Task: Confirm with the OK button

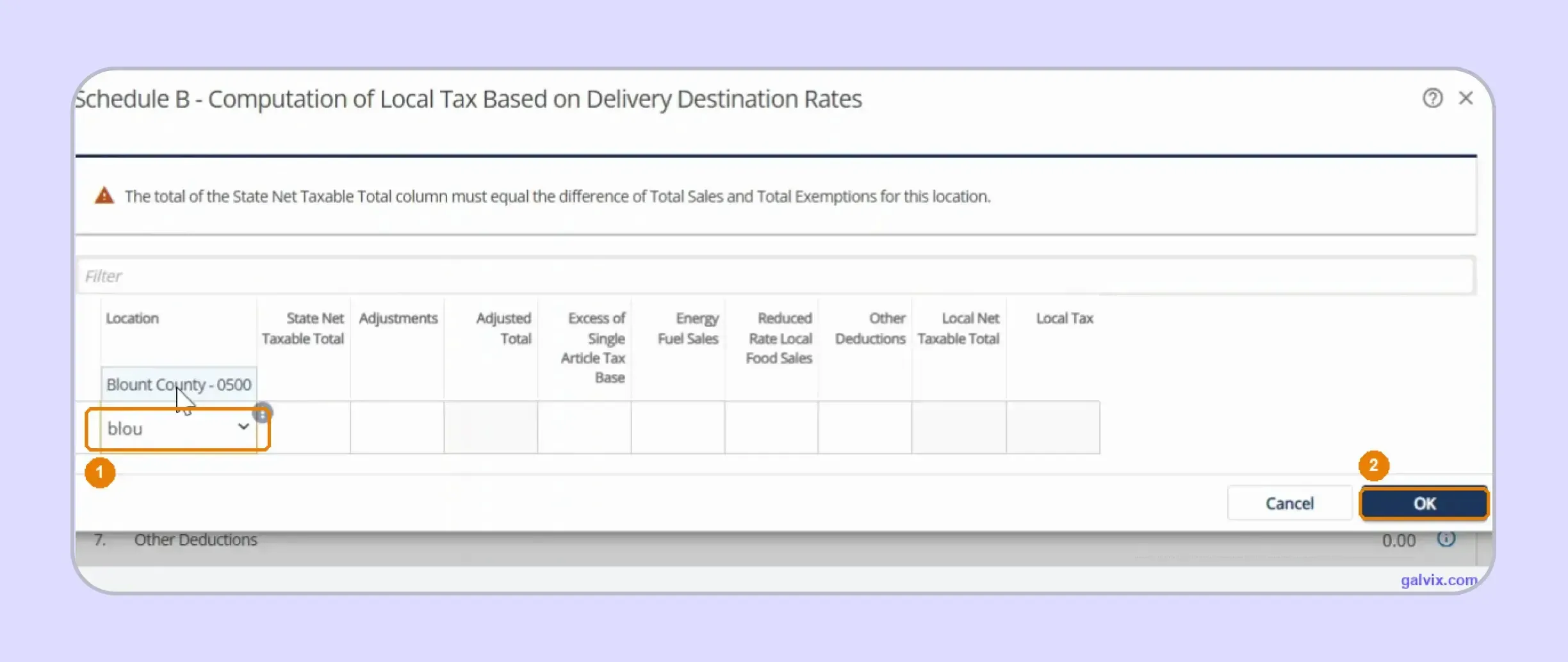Action: [1425, 503]
